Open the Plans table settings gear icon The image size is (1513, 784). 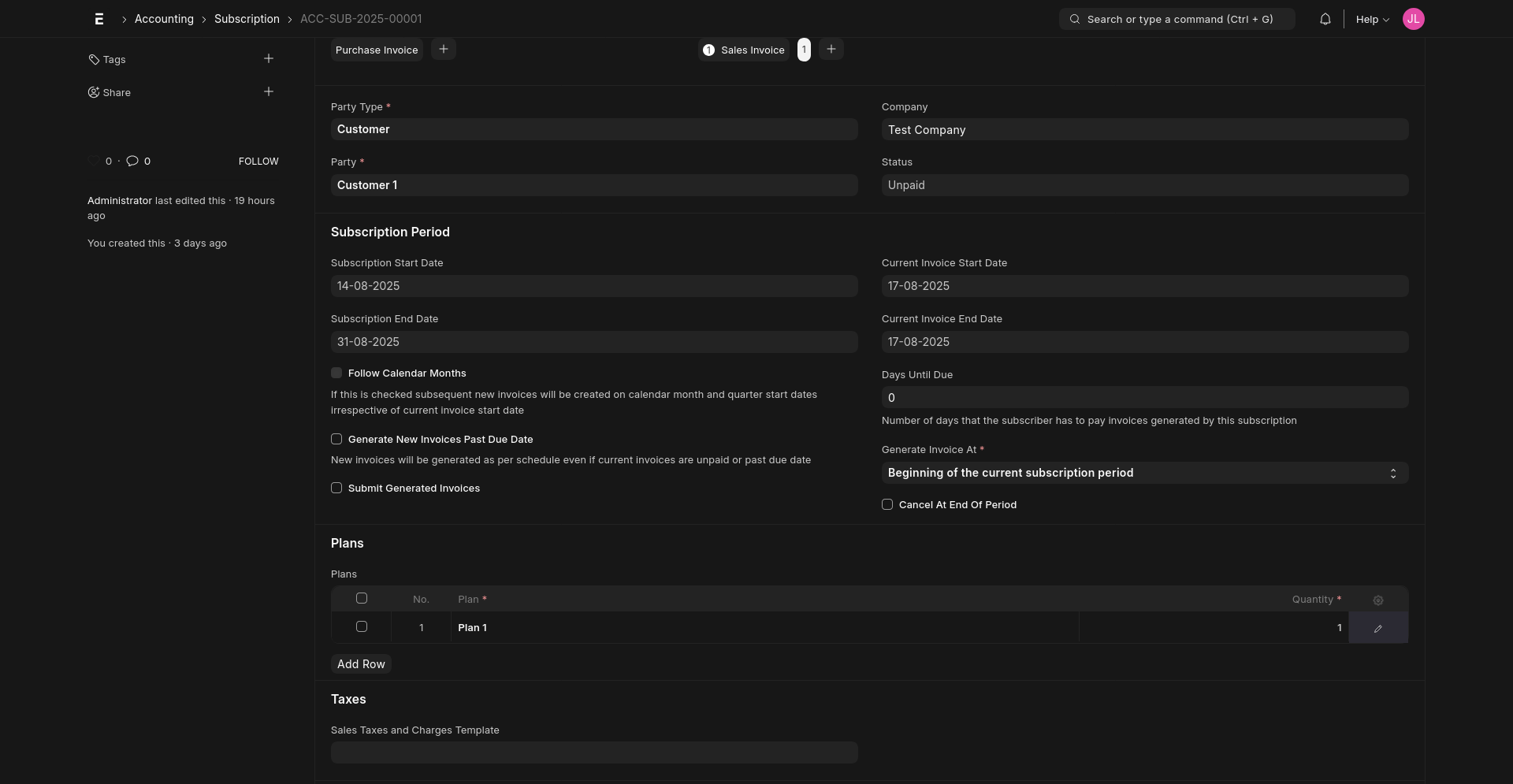click(x=1377, y=600)
